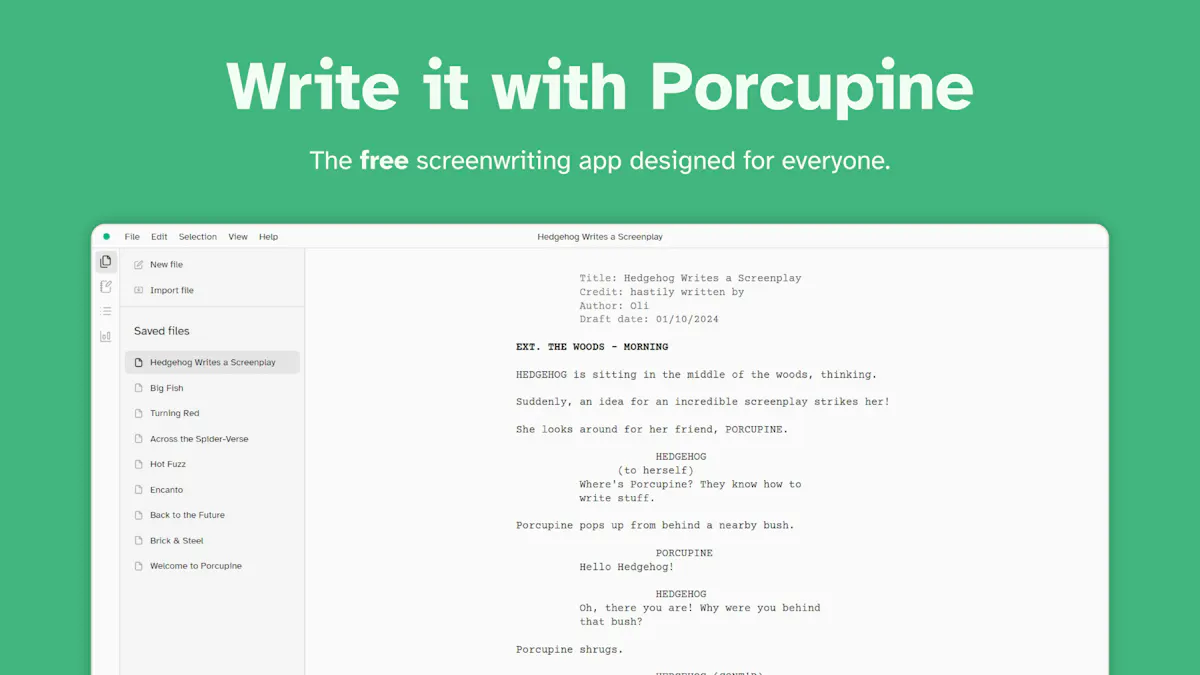Click dialogue line that bush?
The height and width of the screenshot is (675, 1200).
coord(611,622)
